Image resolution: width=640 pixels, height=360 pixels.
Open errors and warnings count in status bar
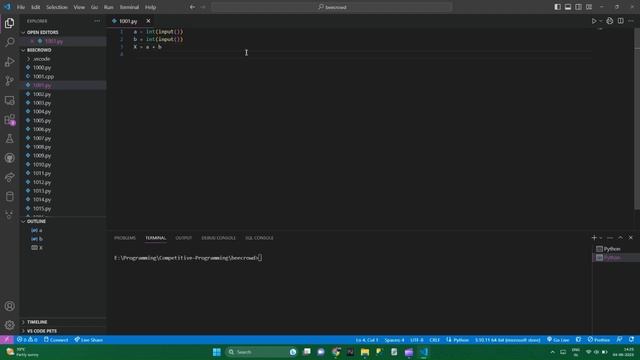(27, 340)
